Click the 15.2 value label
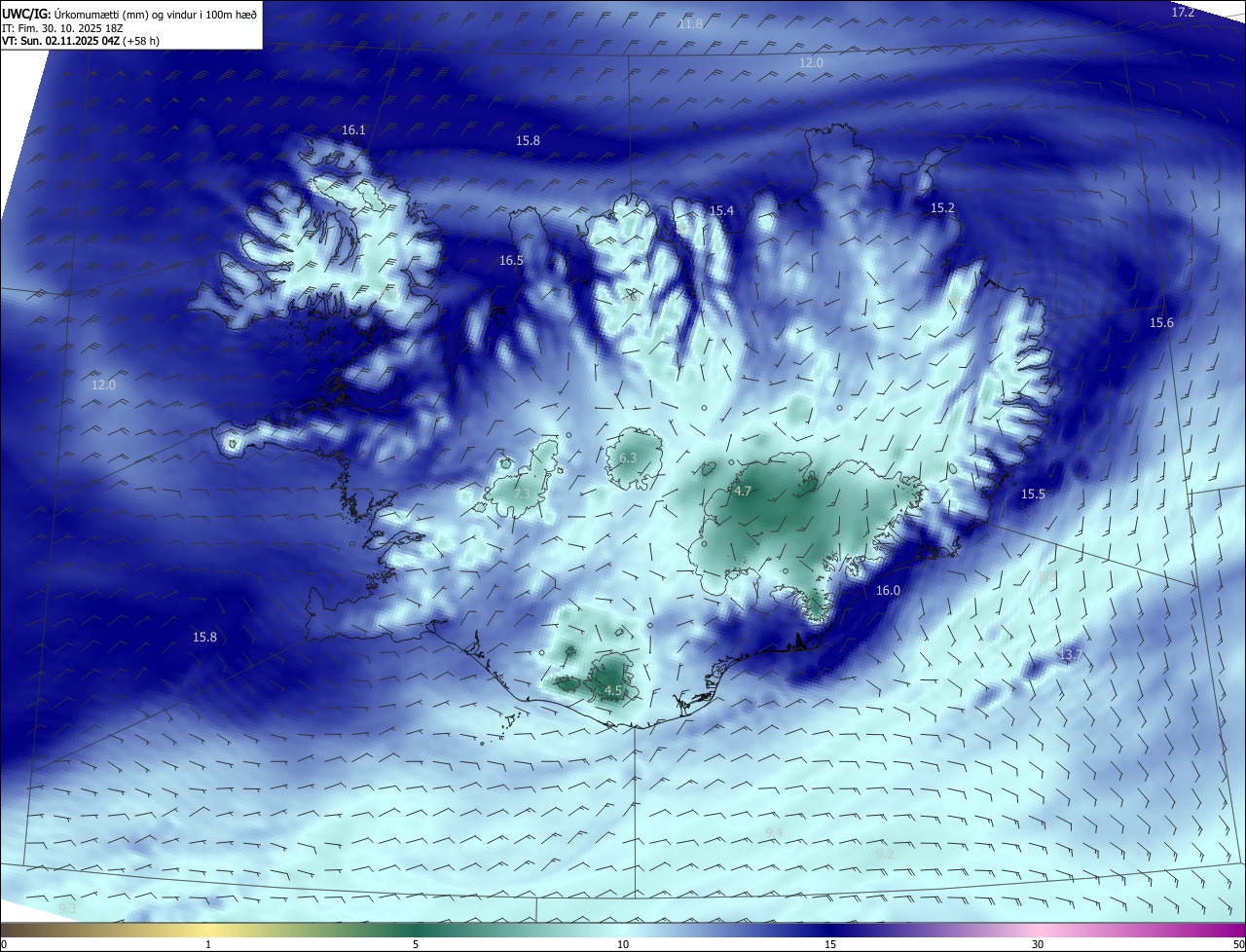 [x=942, y=207]
